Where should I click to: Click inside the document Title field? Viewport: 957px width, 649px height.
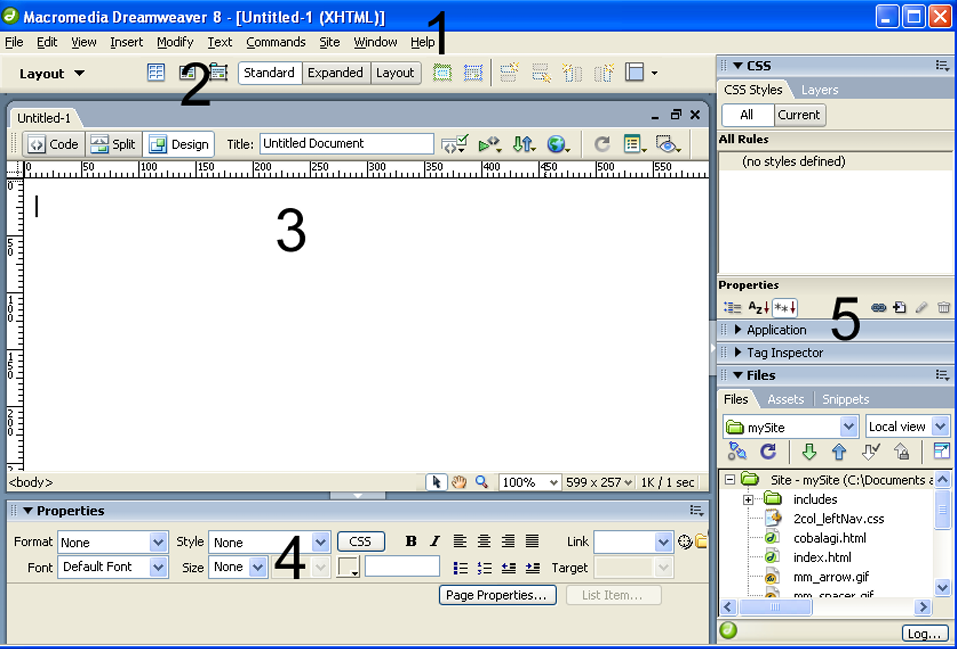click(x=346, y=144)
